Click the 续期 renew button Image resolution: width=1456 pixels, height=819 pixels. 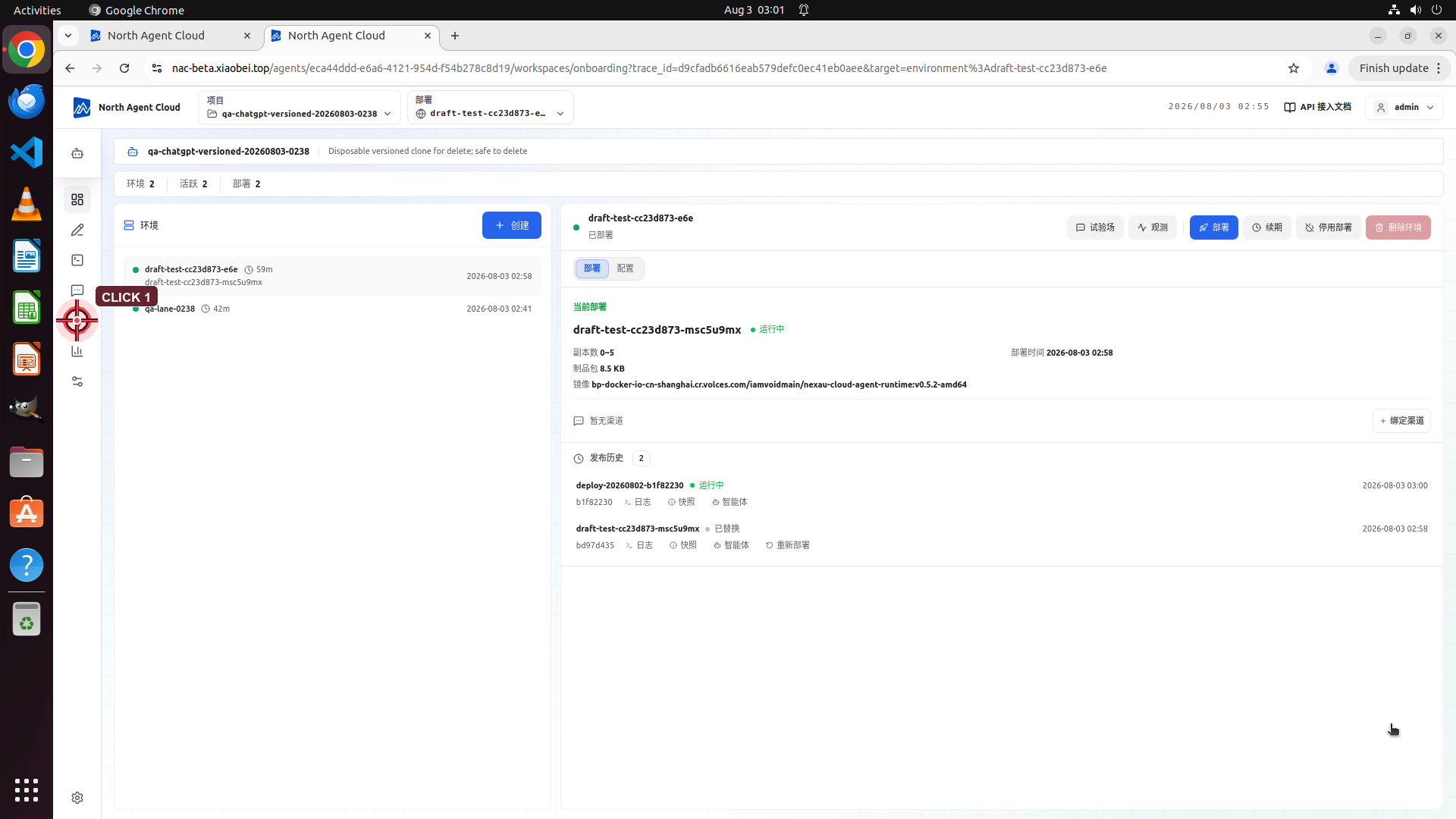click(x=1267, y=227)
